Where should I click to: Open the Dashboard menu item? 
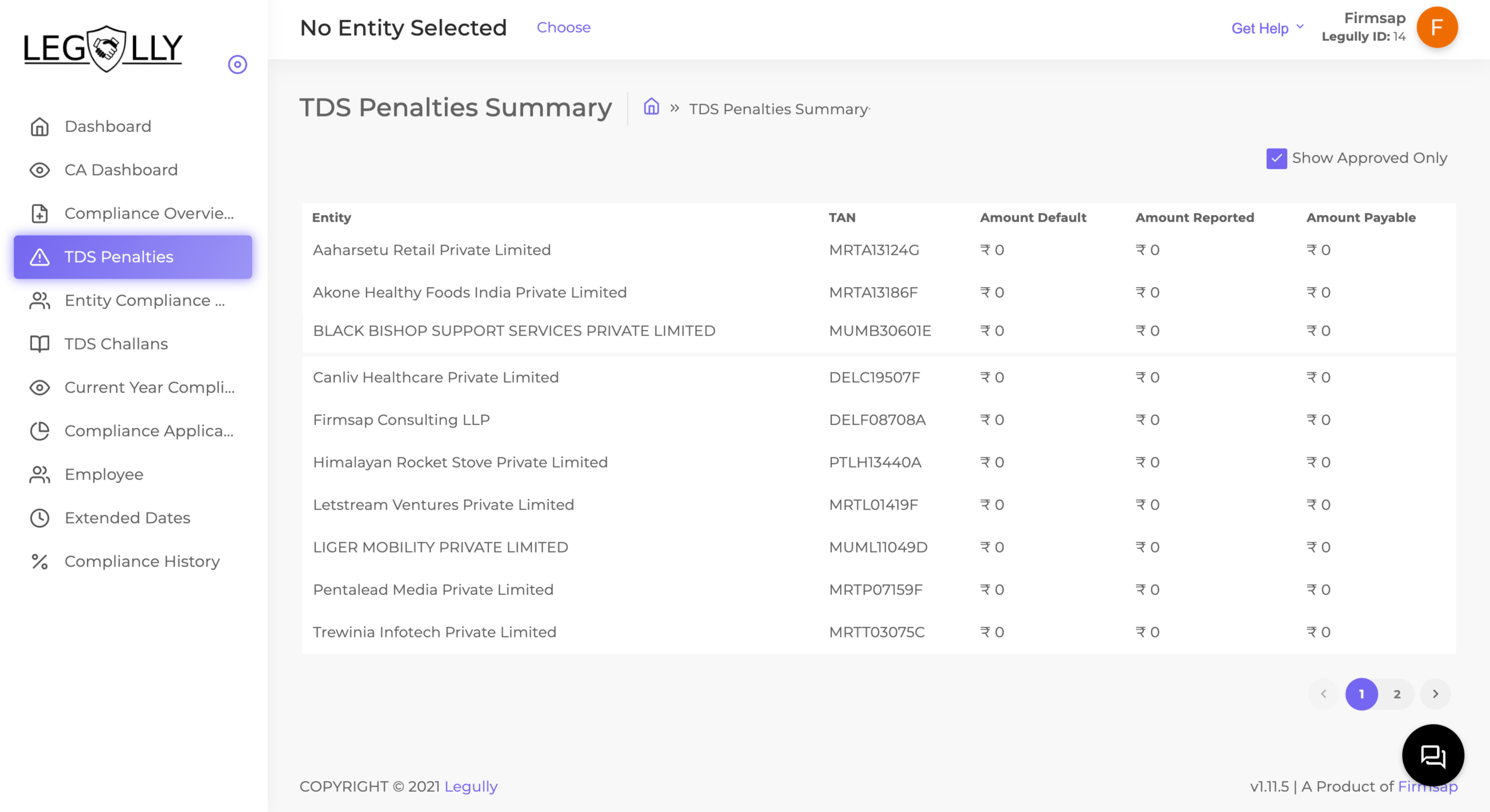(x=133, y=126)
